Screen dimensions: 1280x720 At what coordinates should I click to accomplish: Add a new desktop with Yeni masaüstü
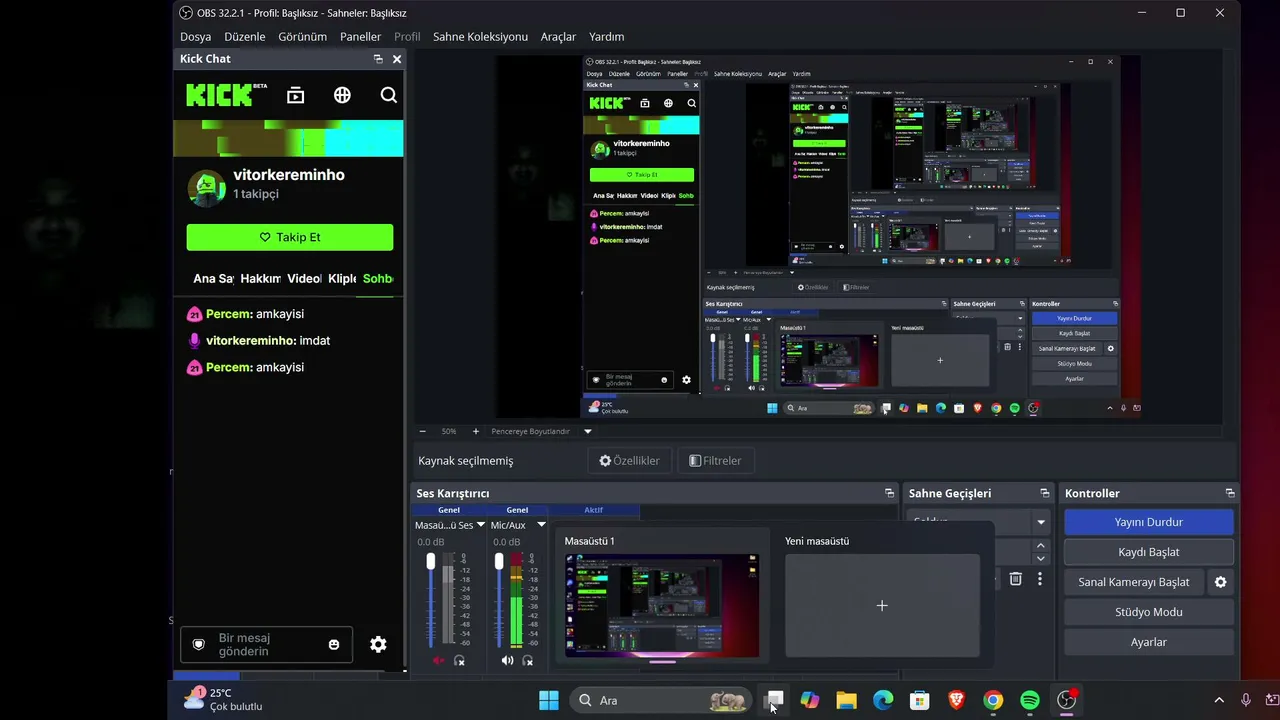click(882, 606)
